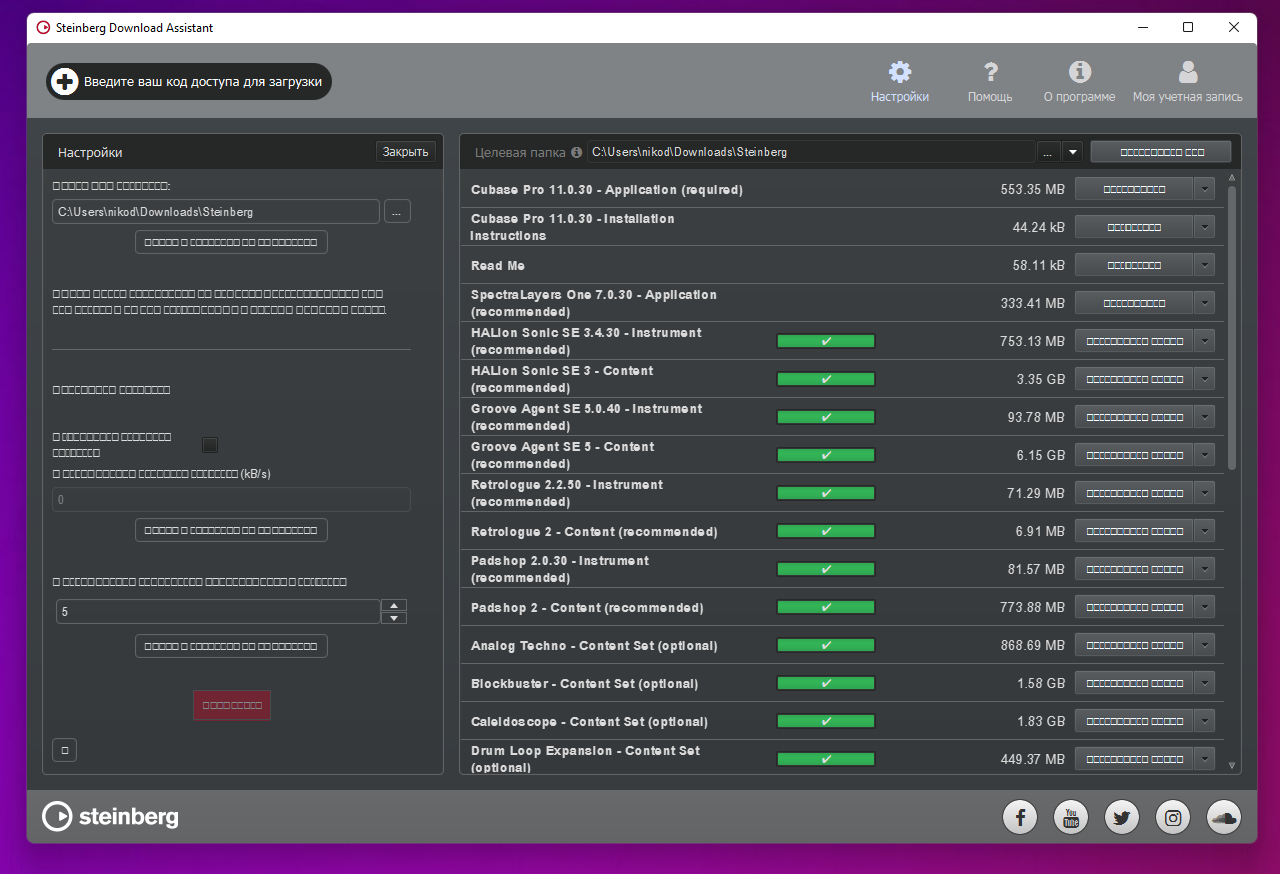Screen dimensions: 1280x874
Task: Open Помощь question mark icon
Action: point(990,72)
